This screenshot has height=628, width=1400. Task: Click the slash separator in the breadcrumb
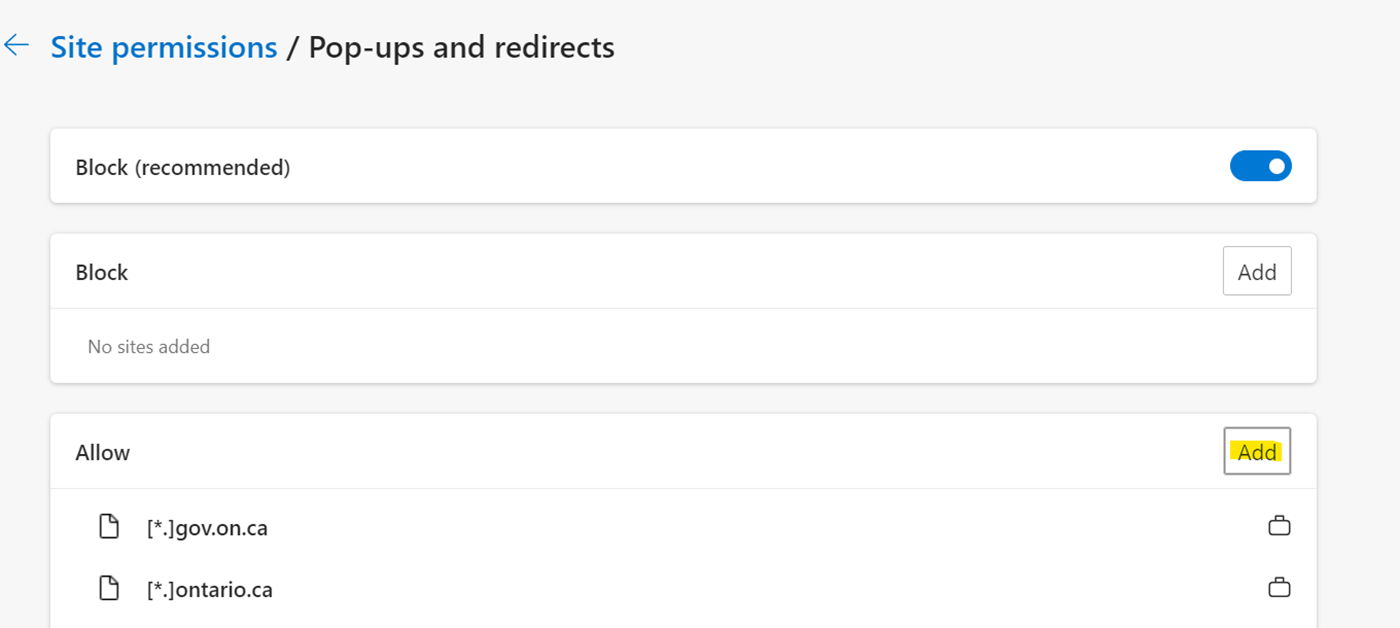(x=292, y=47)
